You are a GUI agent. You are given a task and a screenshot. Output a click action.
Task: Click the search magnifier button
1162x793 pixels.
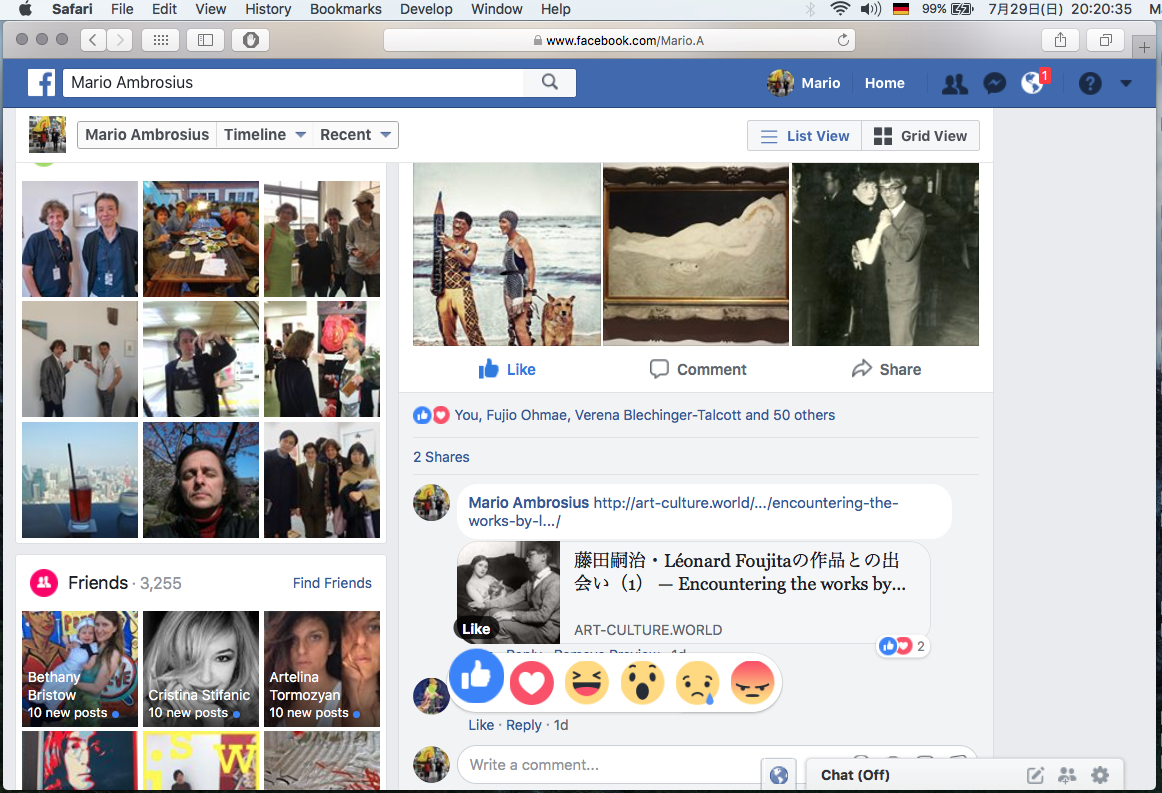point(549,82)
